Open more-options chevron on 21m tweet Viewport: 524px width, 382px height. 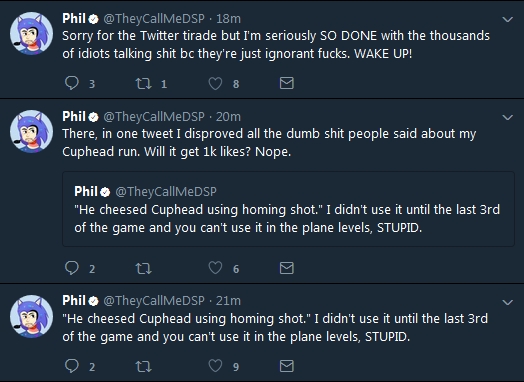[508, 302]
